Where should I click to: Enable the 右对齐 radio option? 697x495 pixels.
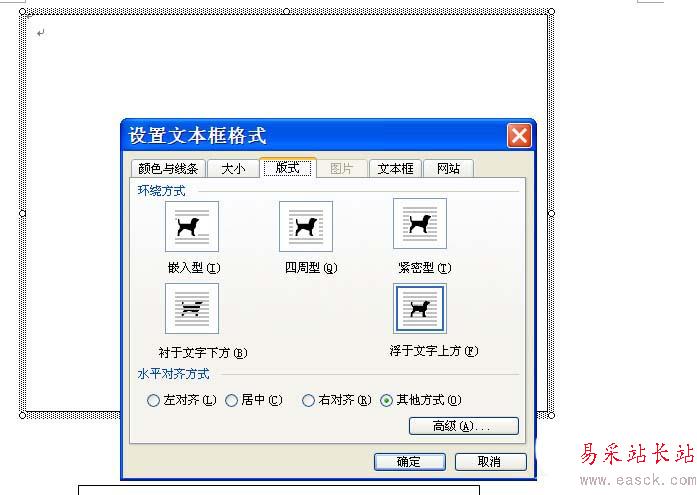[308, 401]
